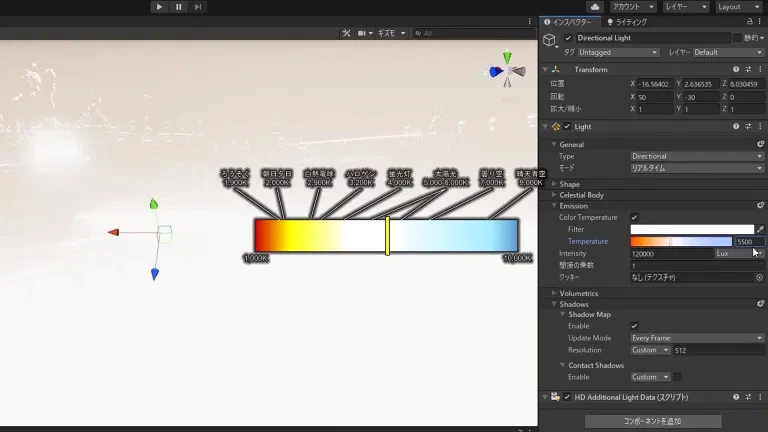
Task: Toggle the ギズモ button
Action: tap(386, 33)
